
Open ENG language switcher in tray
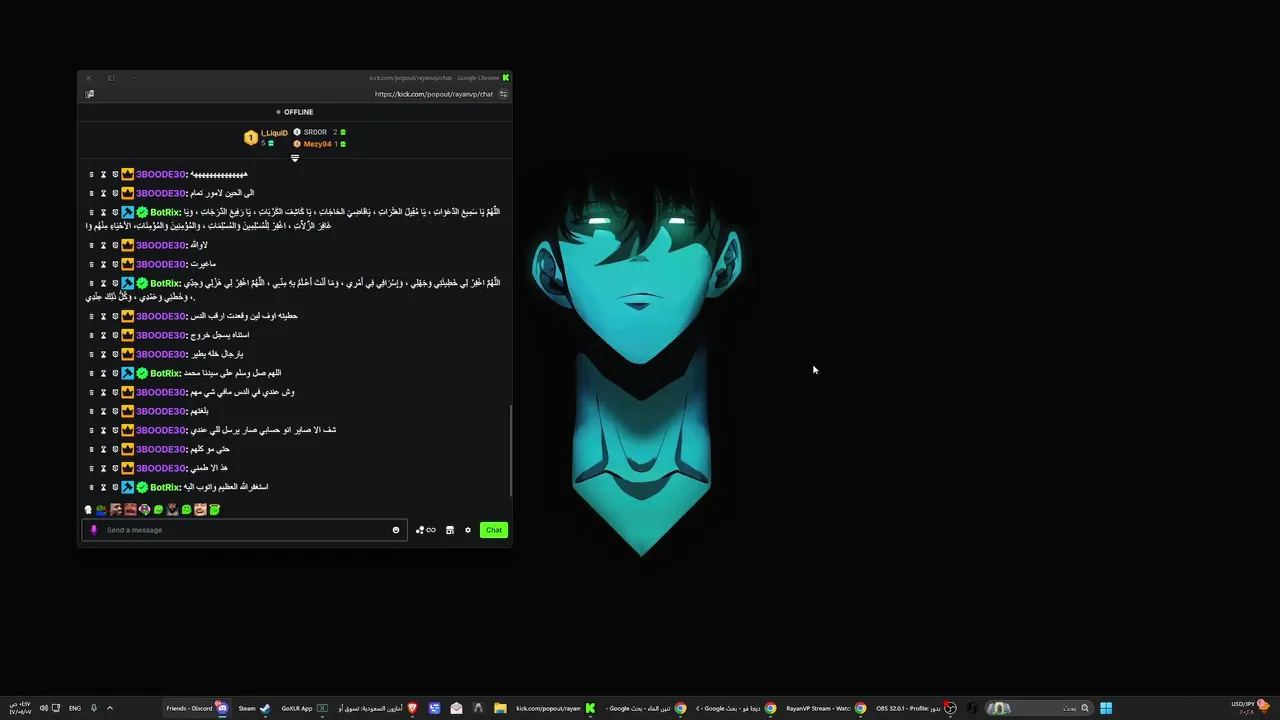click(x=75, y=708)
